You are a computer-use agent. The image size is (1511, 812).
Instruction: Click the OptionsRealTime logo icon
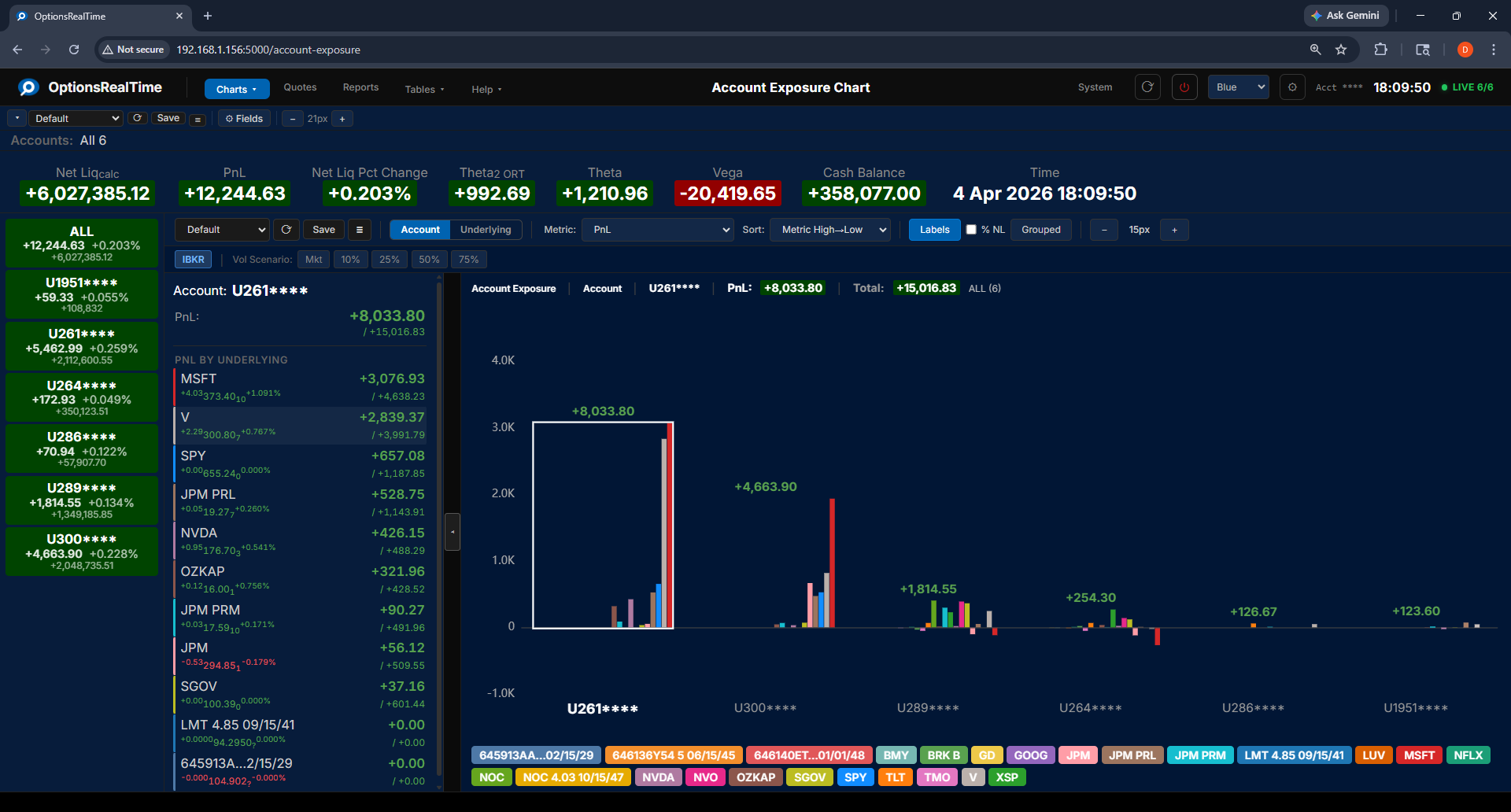(28, 87)
